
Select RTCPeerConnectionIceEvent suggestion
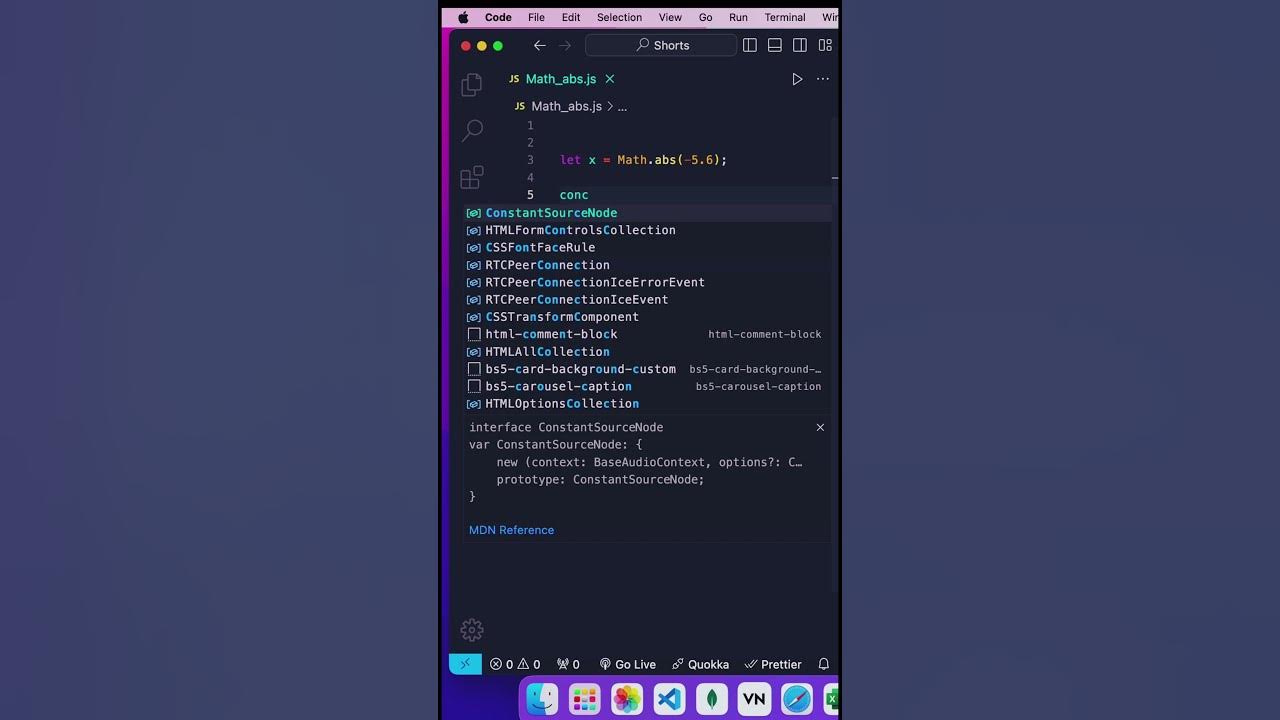(648, 299)
